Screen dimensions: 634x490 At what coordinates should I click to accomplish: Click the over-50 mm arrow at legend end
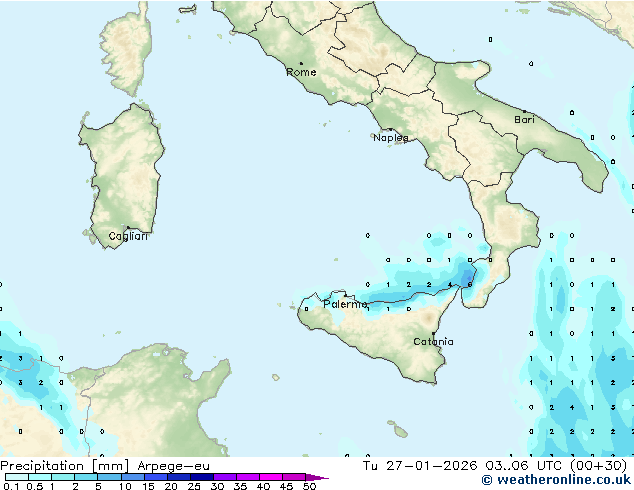(x=317, y=477)
